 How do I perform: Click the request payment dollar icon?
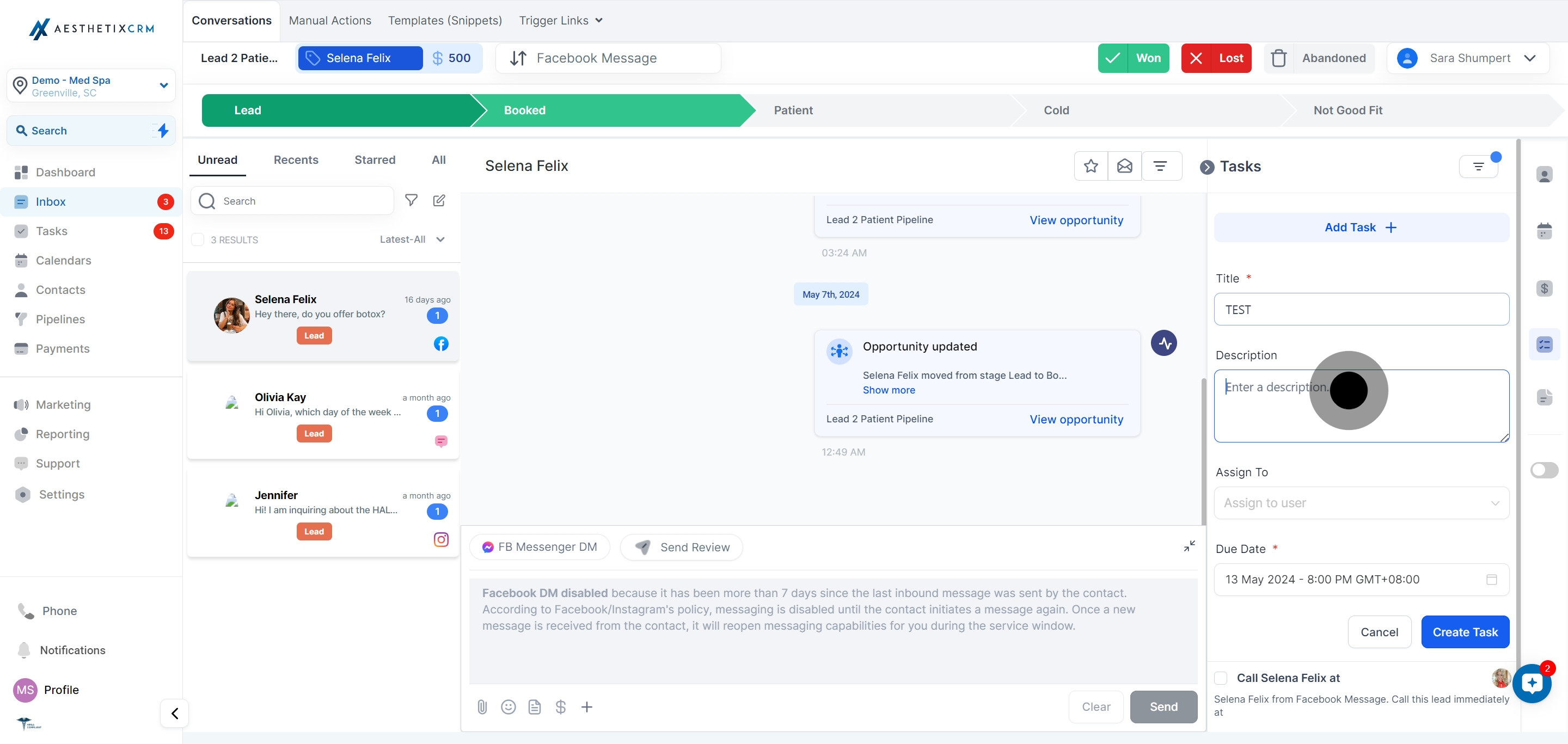coord(561,707)
